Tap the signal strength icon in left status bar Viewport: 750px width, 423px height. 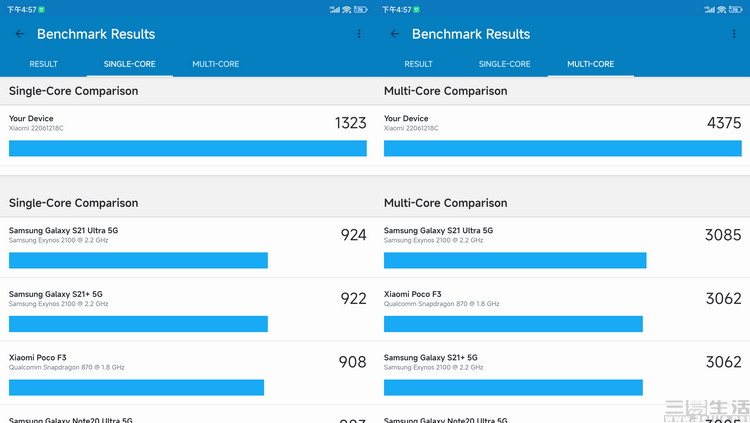coord(334,9)
